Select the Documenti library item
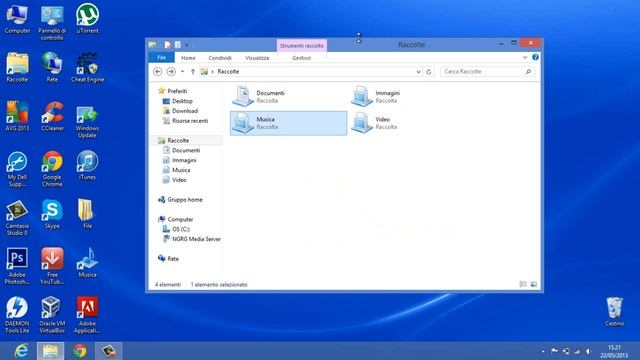Screen dimensions: 640x360 [x=288, y=97]
